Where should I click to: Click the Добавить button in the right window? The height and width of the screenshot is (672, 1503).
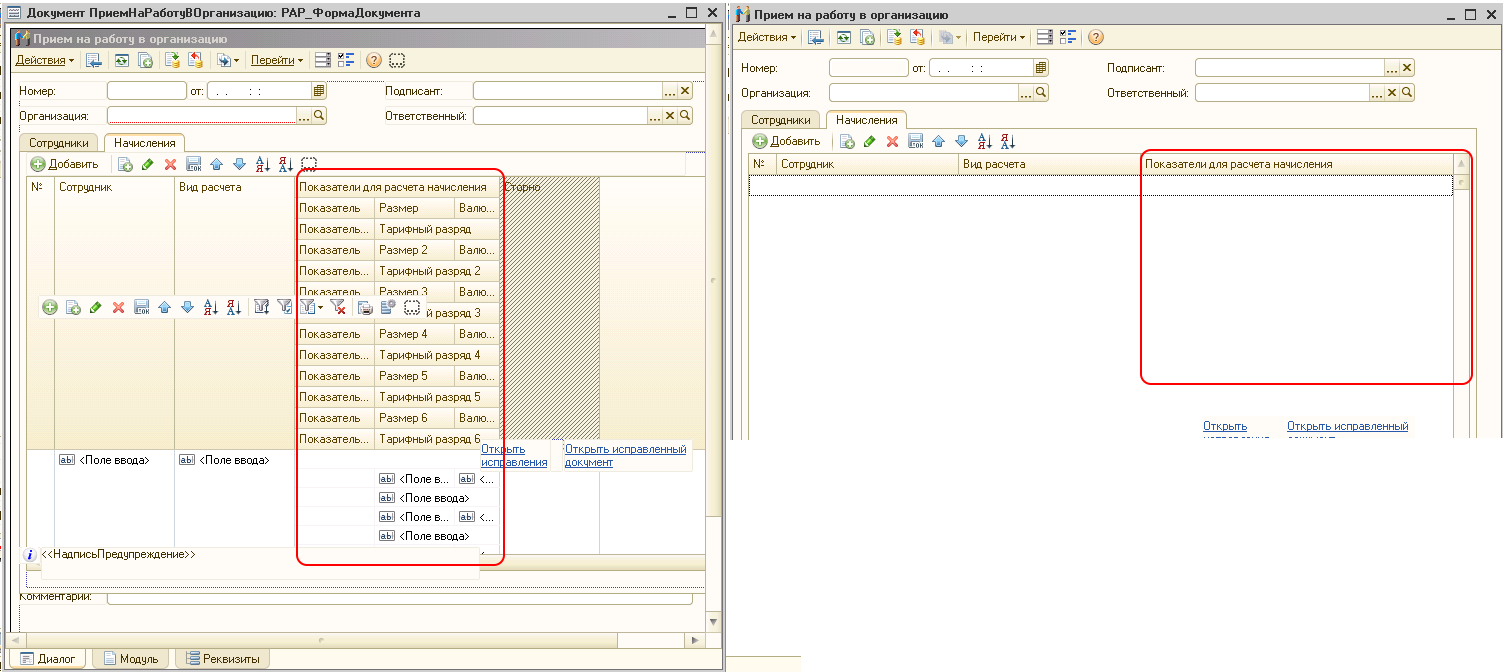pyautogui.click(x=787, y=141)
